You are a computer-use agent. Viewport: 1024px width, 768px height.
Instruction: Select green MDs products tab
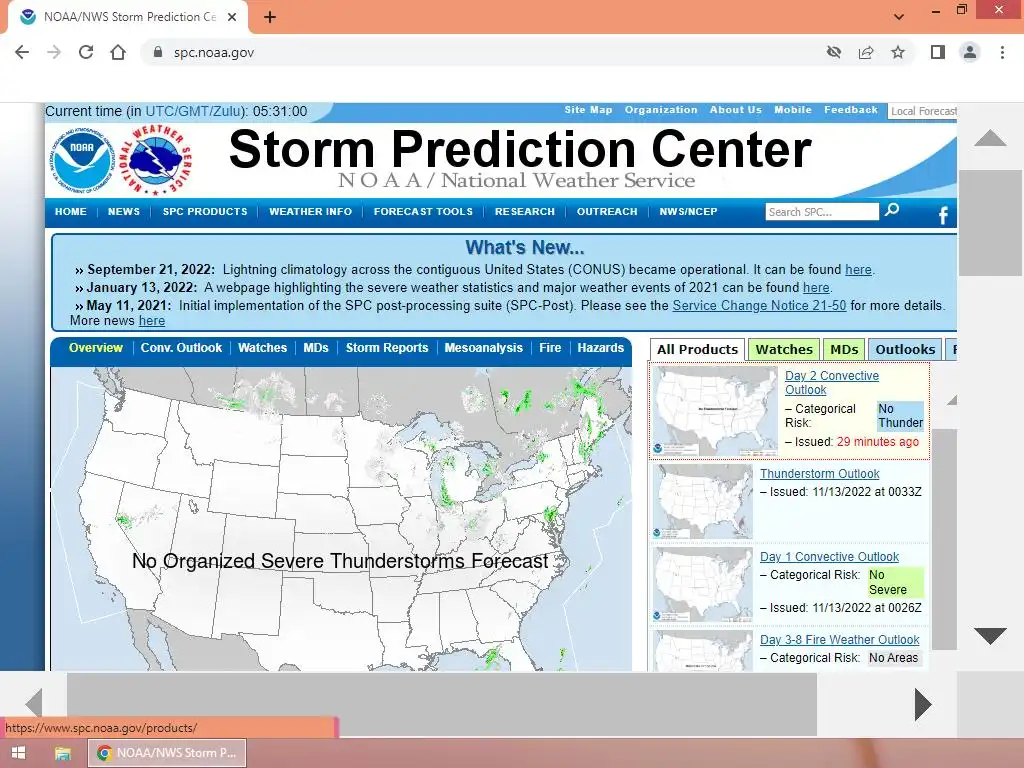(x=844, y=349)
